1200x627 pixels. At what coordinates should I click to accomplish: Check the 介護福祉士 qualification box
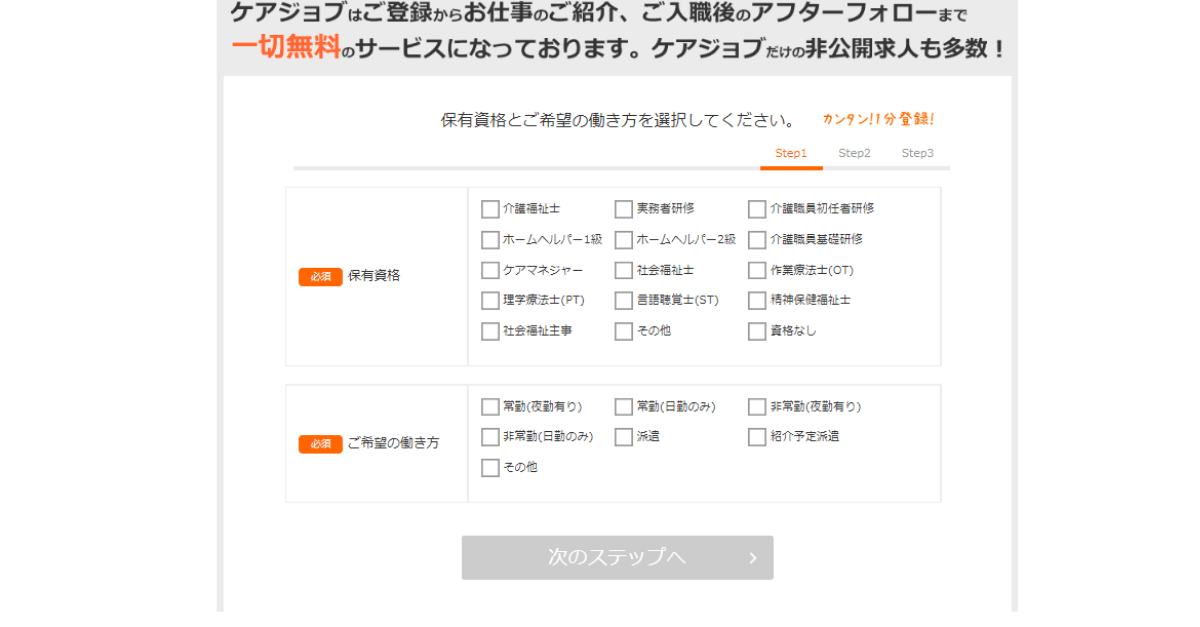point(490,209)
